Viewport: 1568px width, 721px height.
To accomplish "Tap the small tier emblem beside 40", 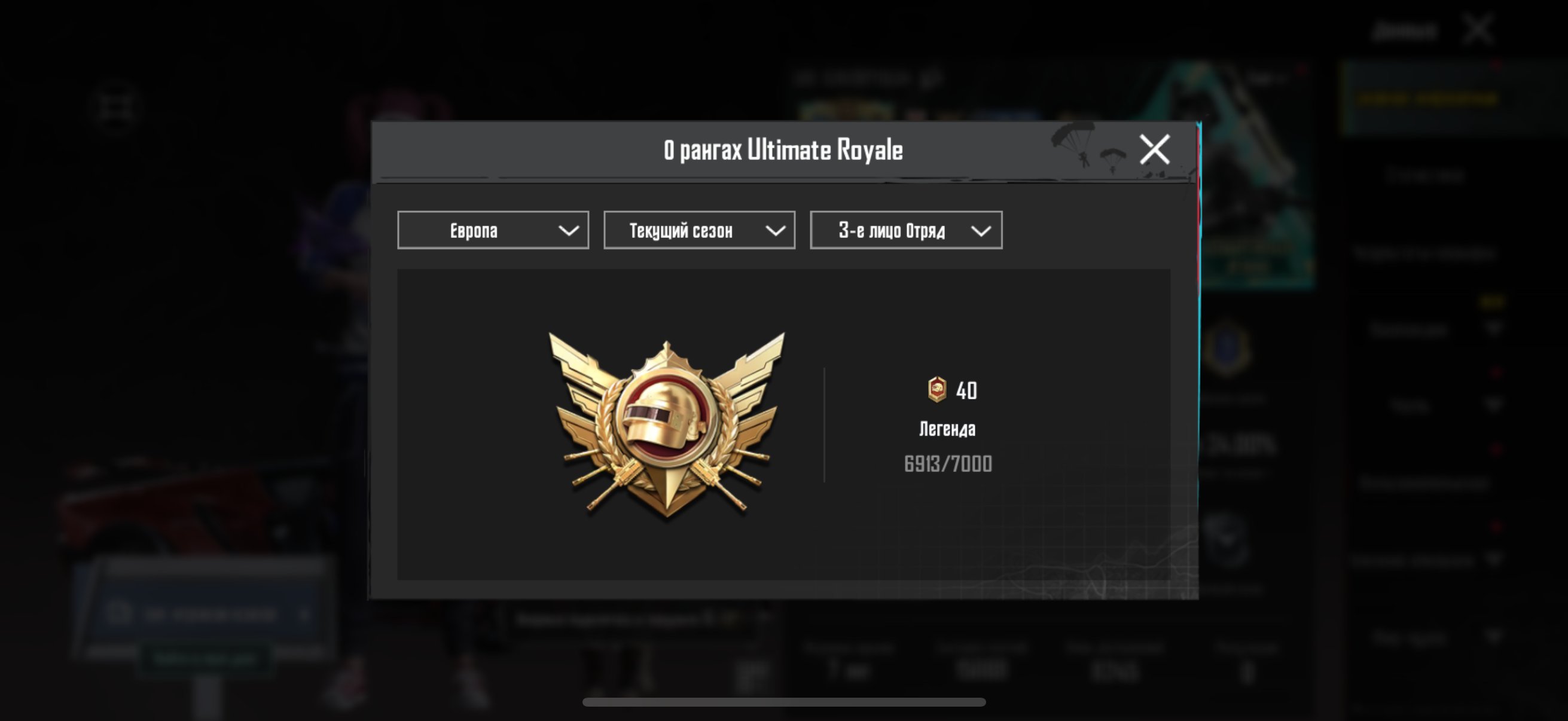I will (936, 389).
